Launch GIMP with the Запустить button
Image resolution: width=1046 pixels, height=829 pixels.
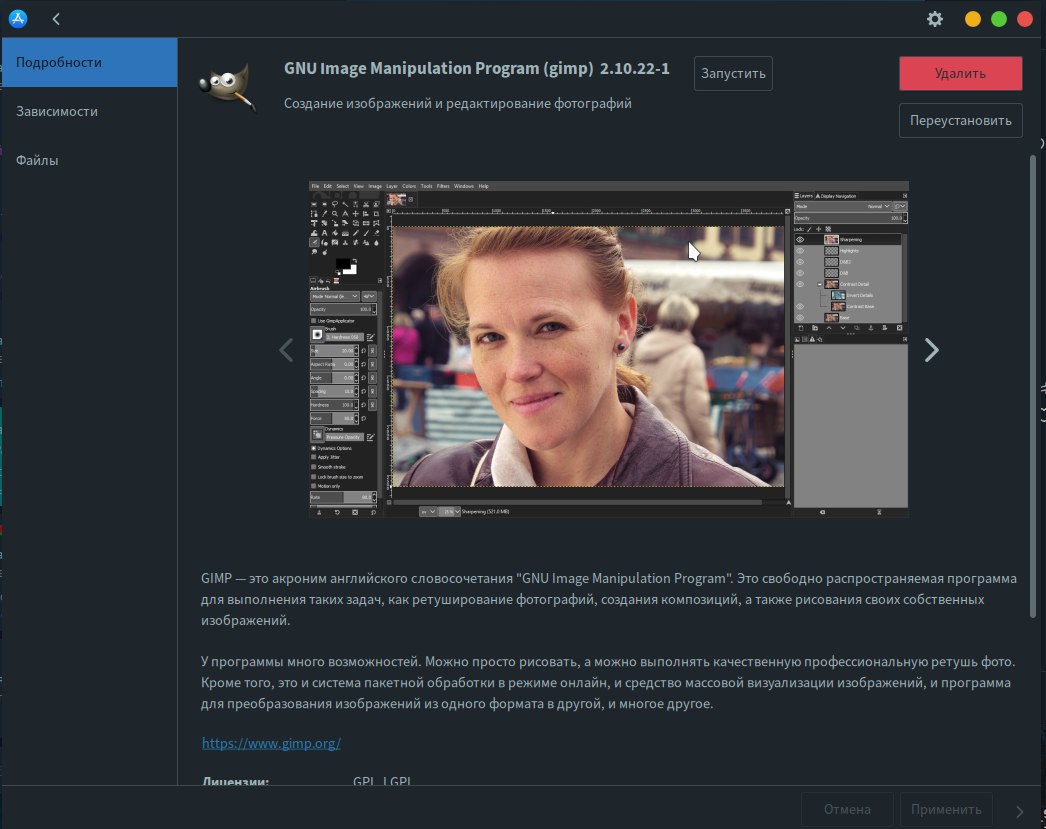pos(733,73)
